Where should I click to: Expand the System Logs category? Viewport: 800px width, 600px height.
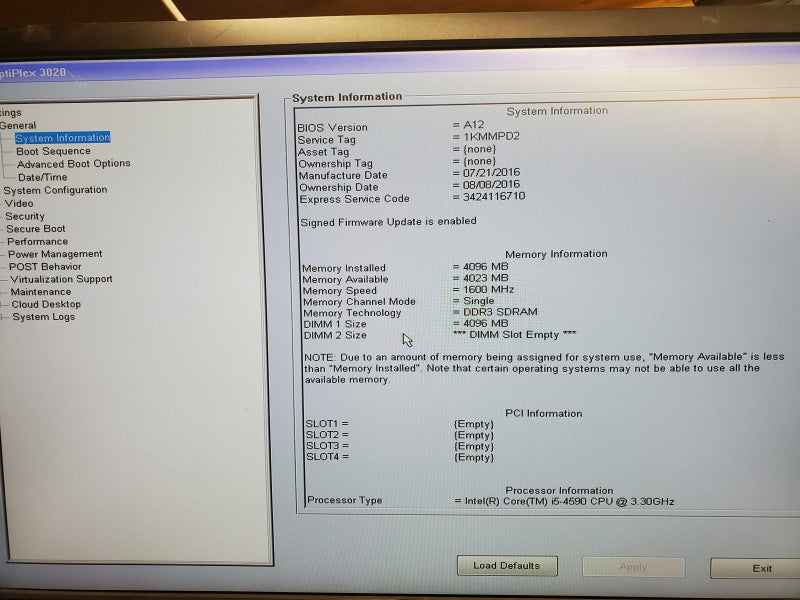tap(43, 317)
